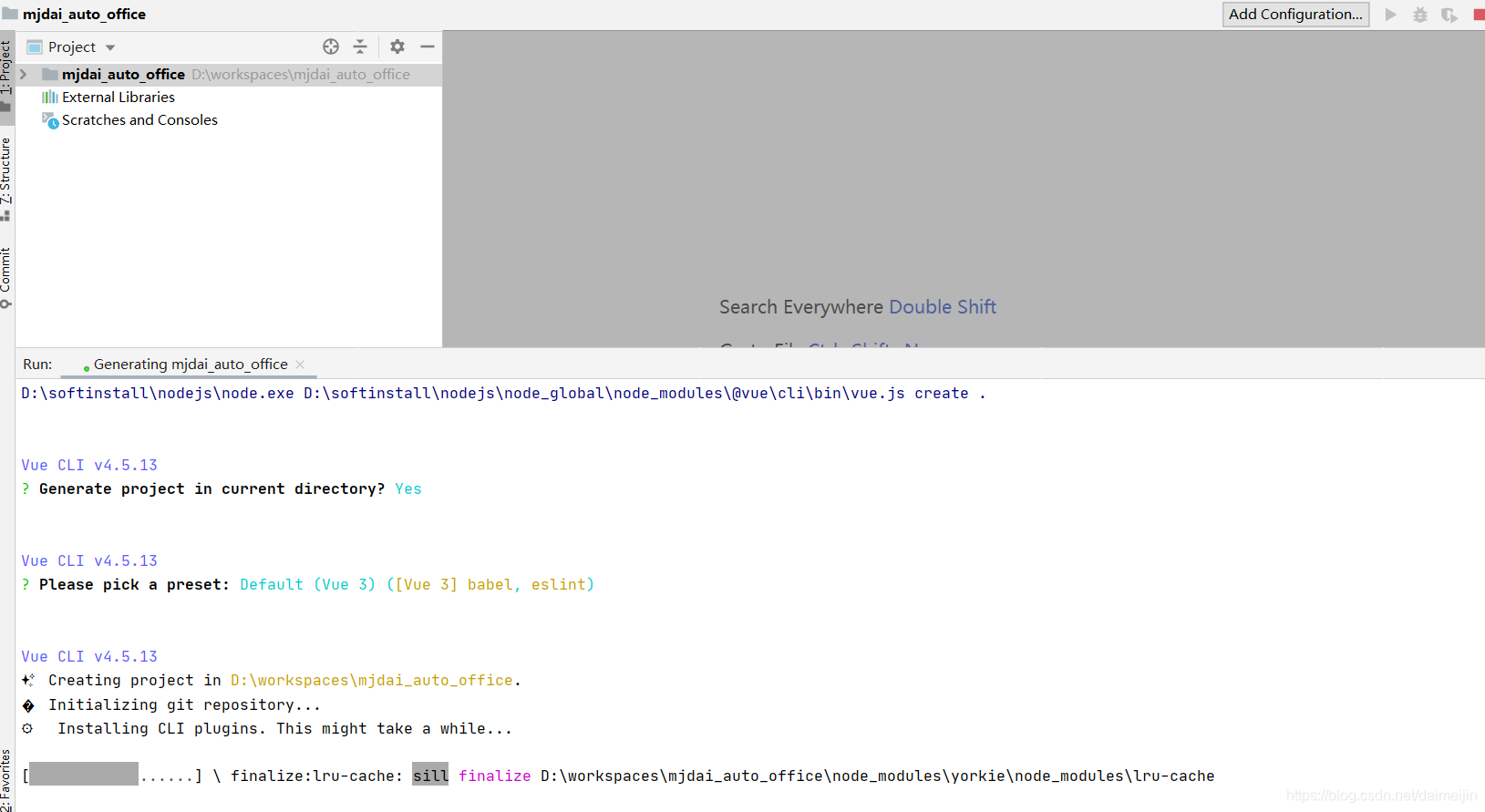Click the Debug bug icon
1485x812 pixels.
point(1420,15)
